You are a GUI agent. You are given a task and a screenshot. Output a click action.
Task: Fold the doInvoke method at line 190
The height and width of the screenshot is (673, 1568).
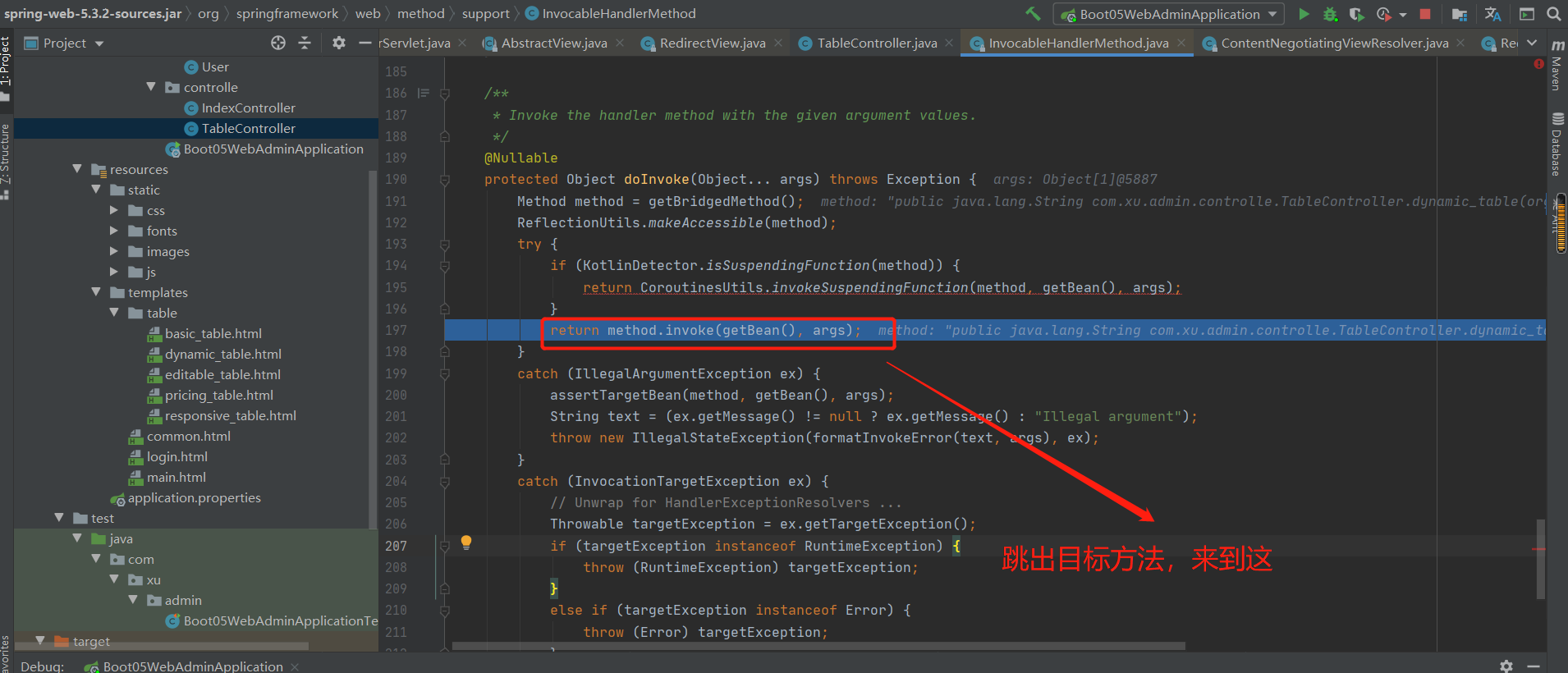click(x=445, y=180)
